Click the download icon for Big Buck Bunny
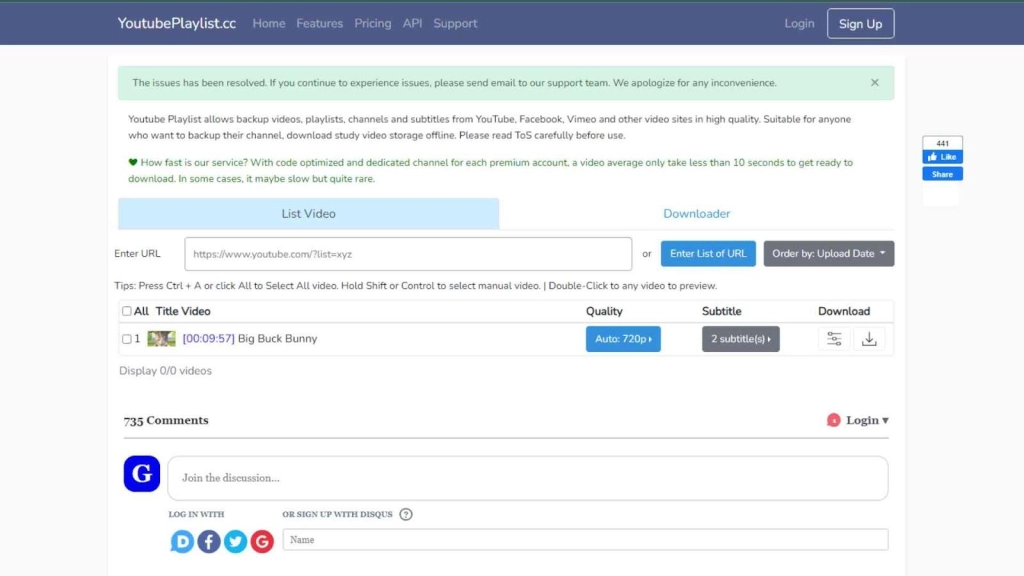Viewport: 1024px width, 576px height. tap(869, 339)
